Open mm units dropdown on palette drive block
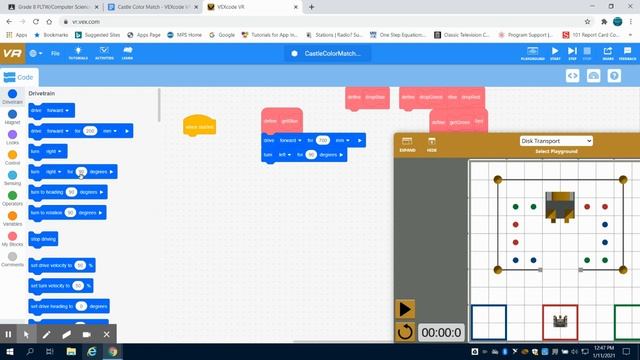Viewport: 640px width, 360px height. [x=109, y=131]
